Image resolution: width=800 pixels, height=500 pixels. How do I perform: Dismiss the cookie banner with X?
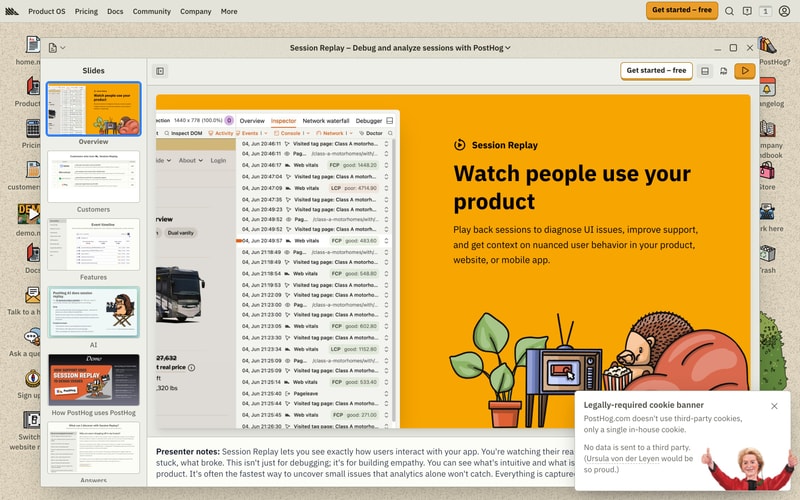[774, 406]
